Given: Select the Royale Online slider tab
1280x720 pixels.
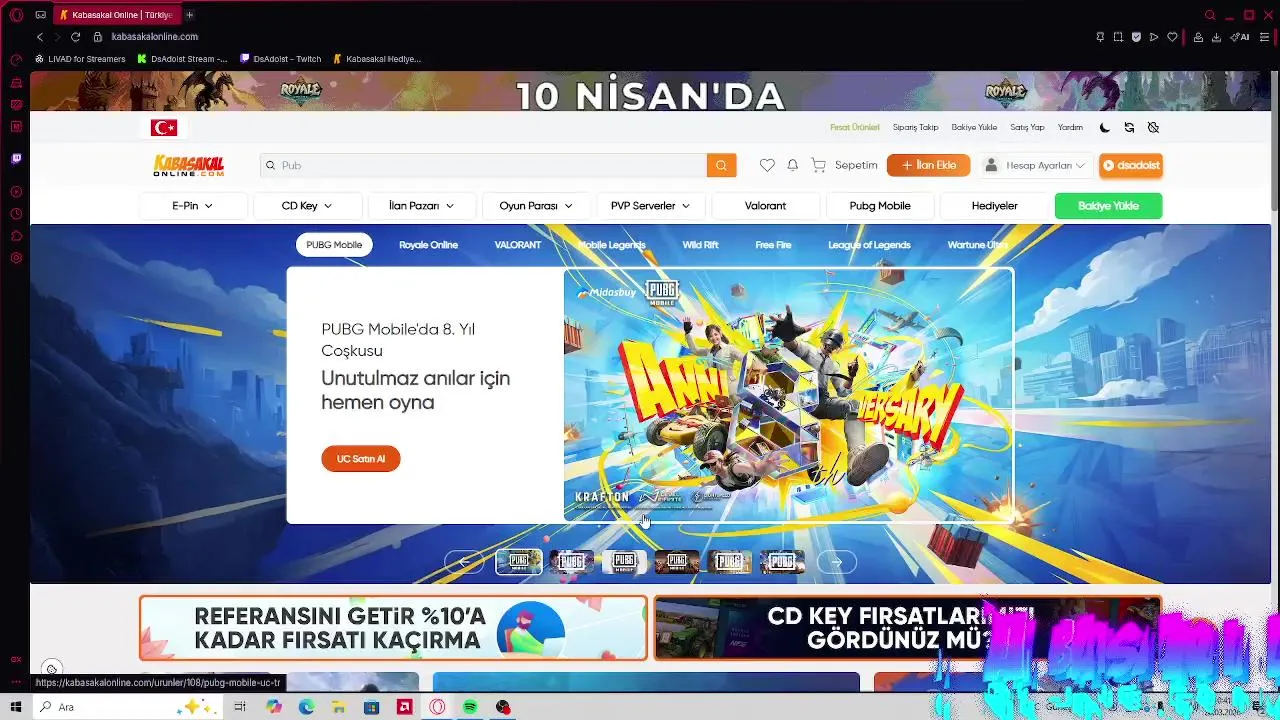Looking at the screenshot, I should click(428, 245).
